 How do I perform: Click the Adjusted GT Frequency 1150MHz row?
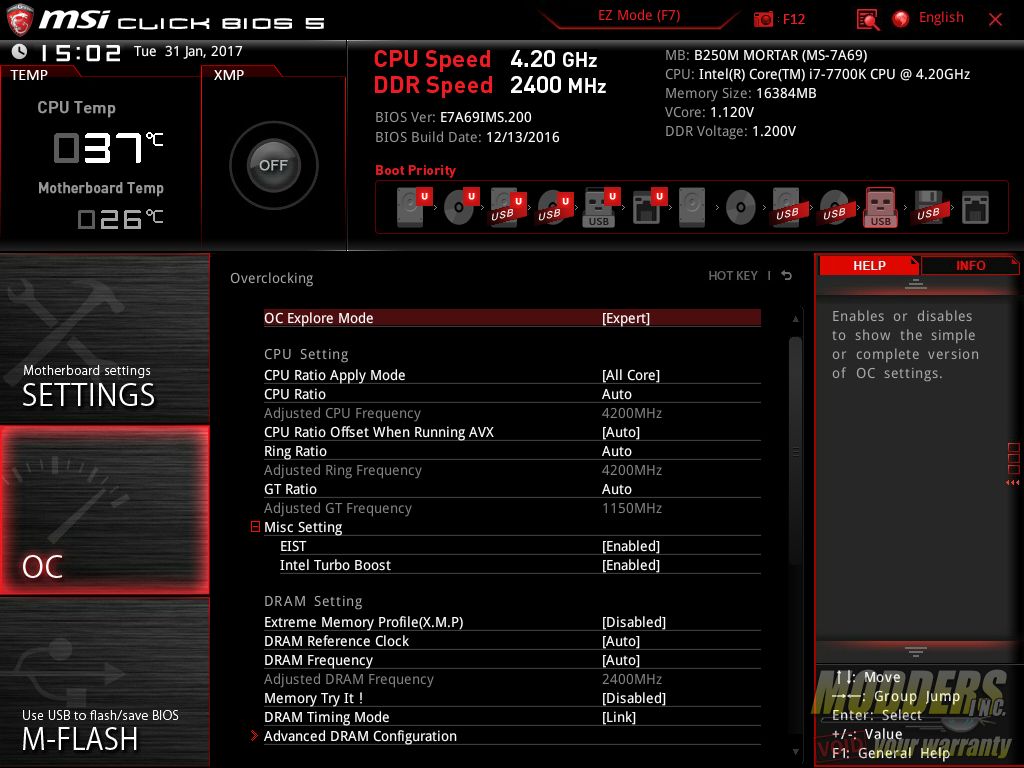(512, 507)
